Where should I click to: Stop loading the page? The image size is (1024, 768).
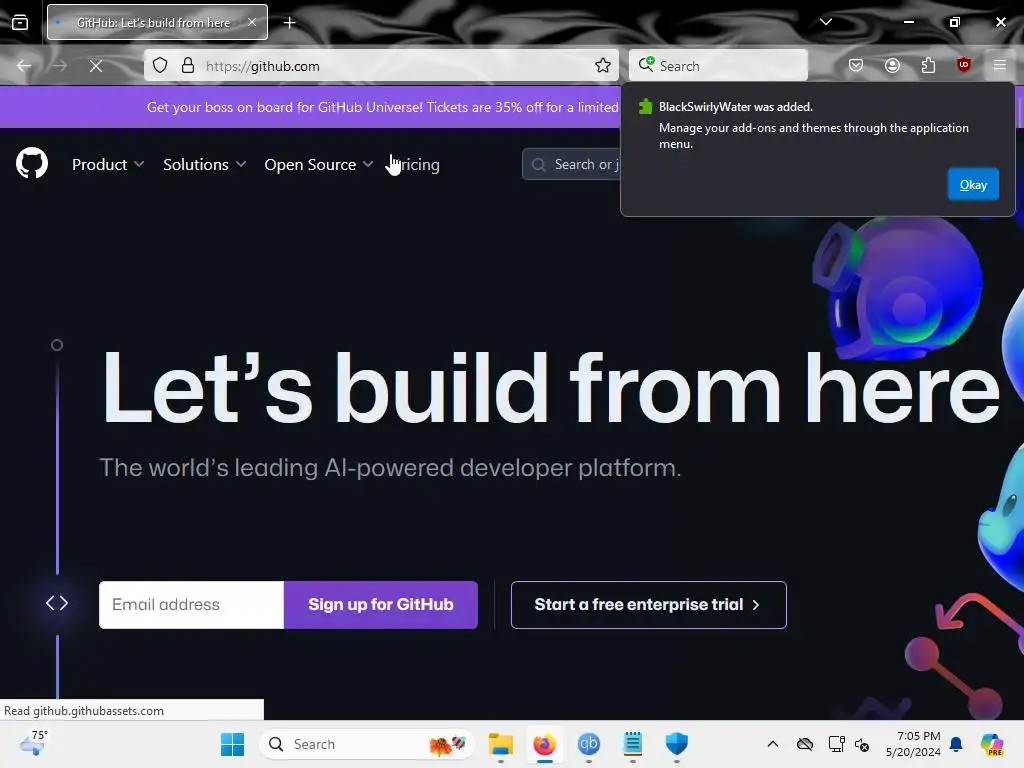[x=96, y=65]
